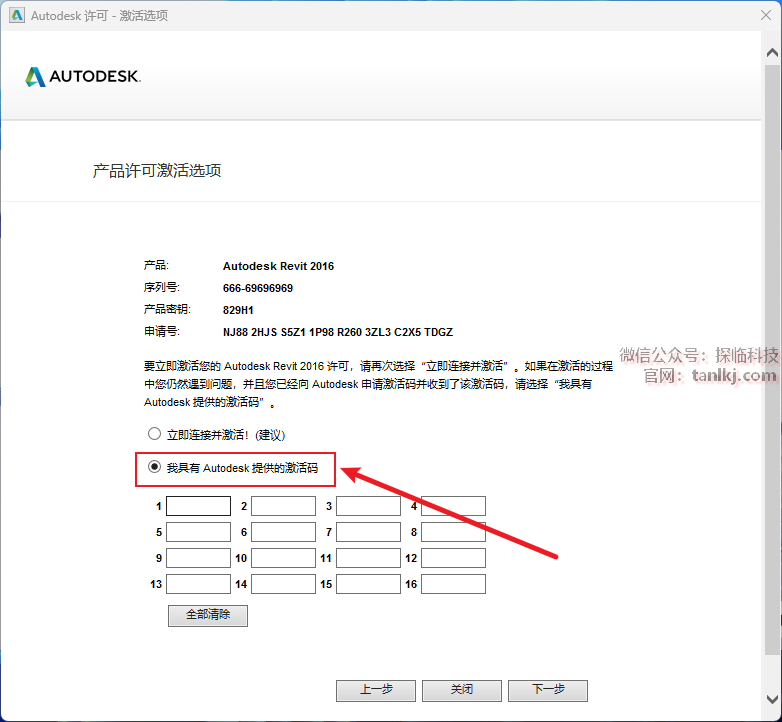The height and width of the screenshot is (722, 782).
Task: Click activation code field 11
Action: pos(369,558)
